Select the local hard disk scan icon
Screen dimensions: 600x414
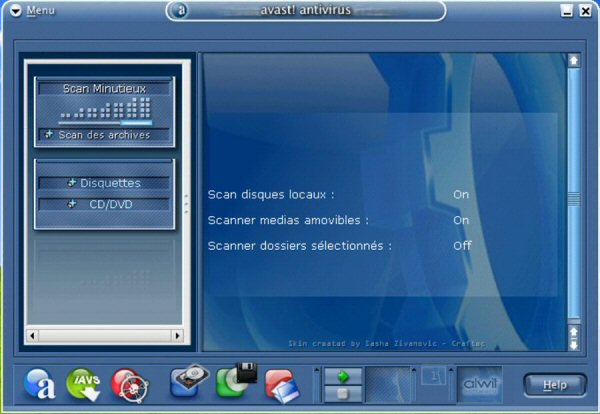(x=189, y=380)
